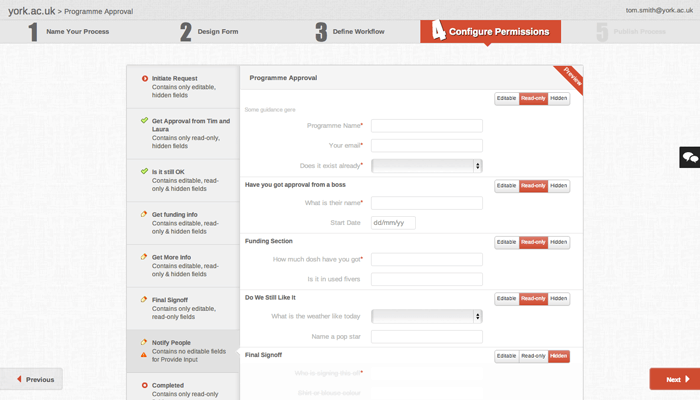Image resolution: width=700 pixels, height=400 pixels.
Task: Click the red circle icon next to Completed
Action: click(x=145, y=385)
